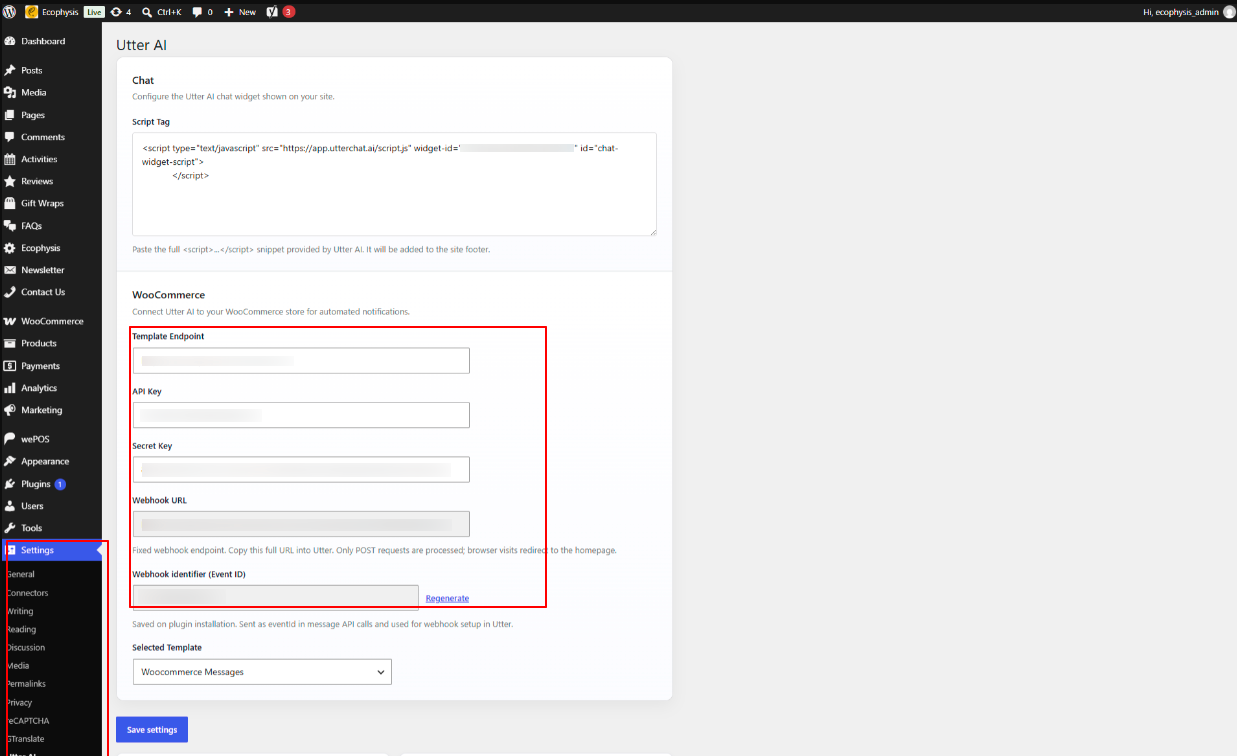
Task: Open the Discussion settings submenu item
Action: [x=26, y=647]
